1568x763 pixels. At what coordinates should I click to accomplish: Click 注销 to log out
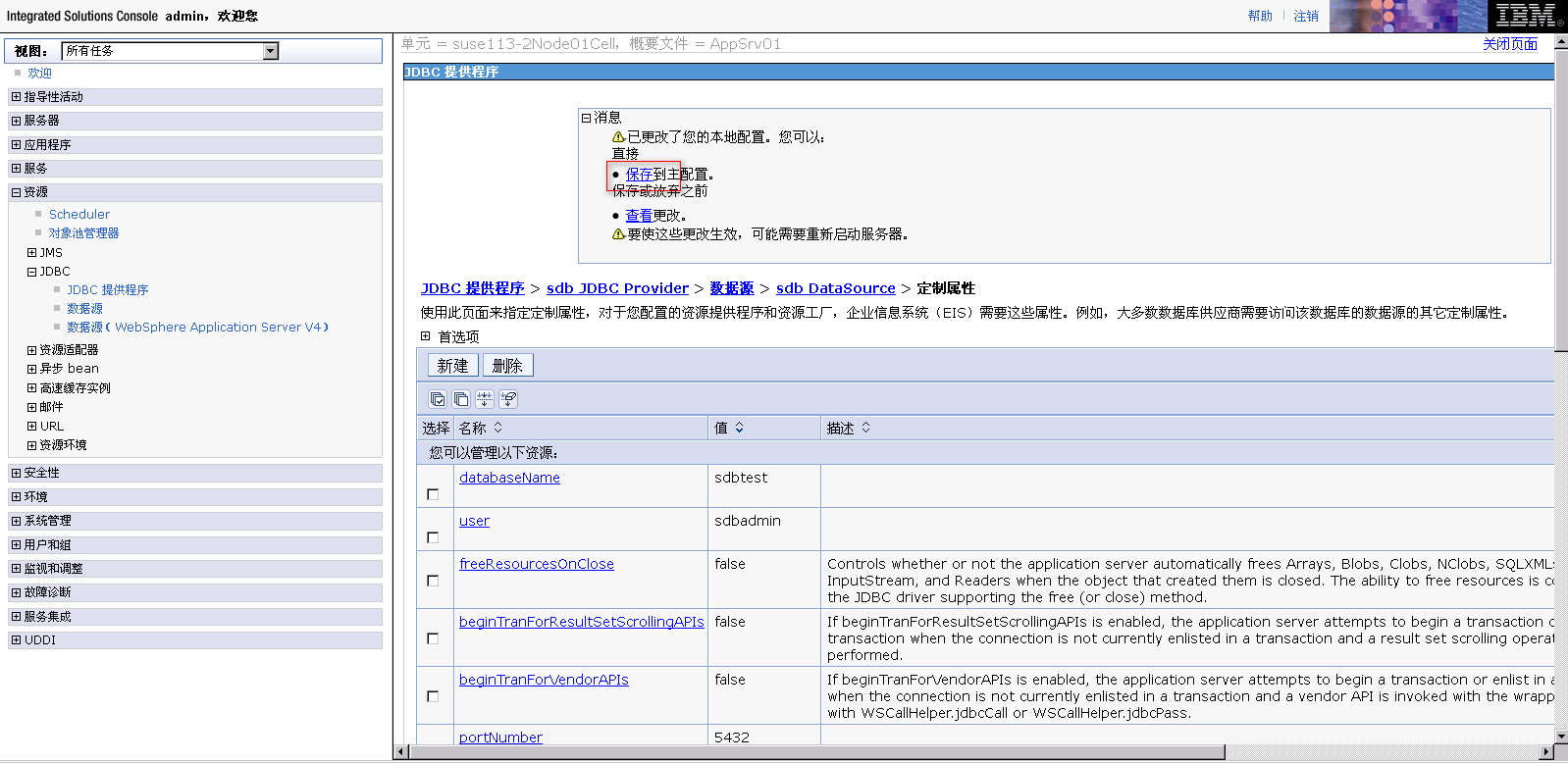tap(1305, 16)
